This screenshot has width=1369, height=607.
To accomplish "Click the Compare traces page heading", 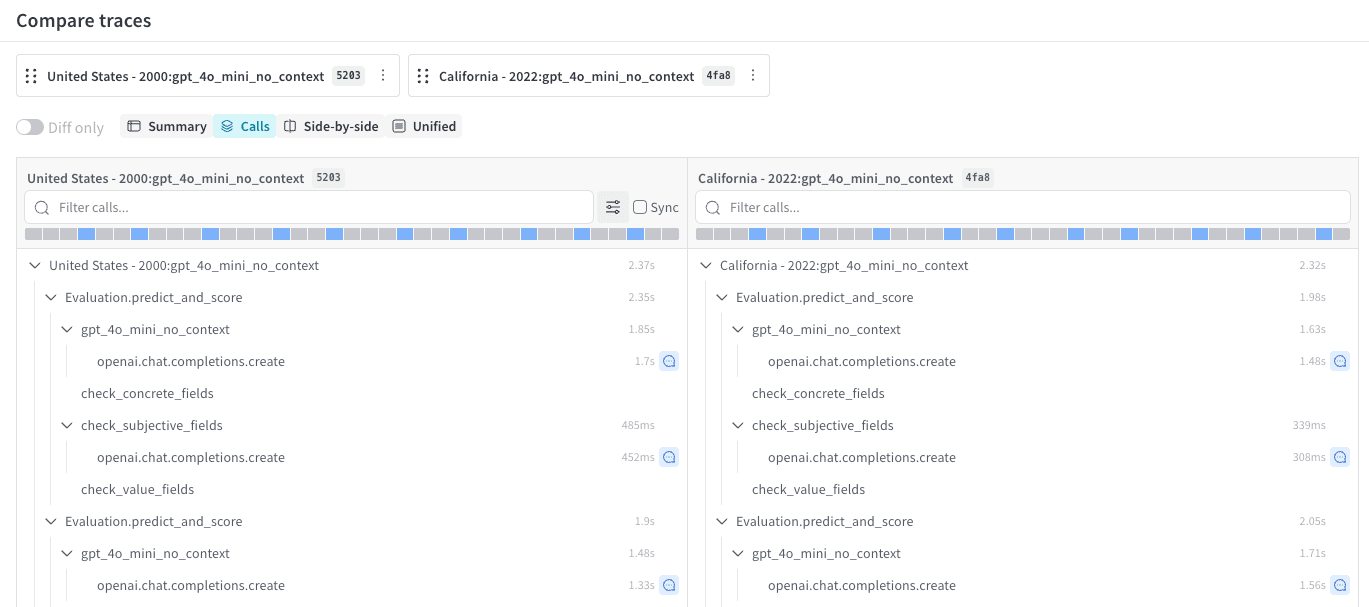I will (84, 20).
